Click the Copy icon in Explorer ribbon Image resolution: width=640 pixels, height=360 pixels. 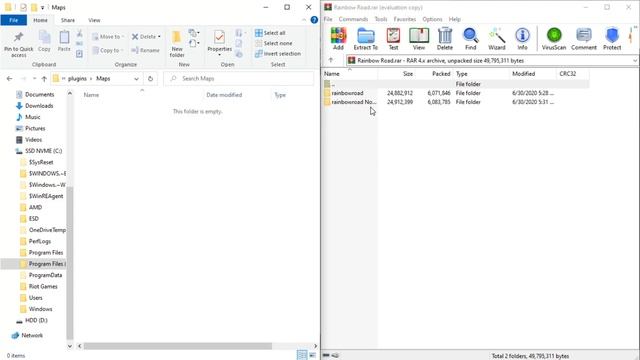pos(44,41)
